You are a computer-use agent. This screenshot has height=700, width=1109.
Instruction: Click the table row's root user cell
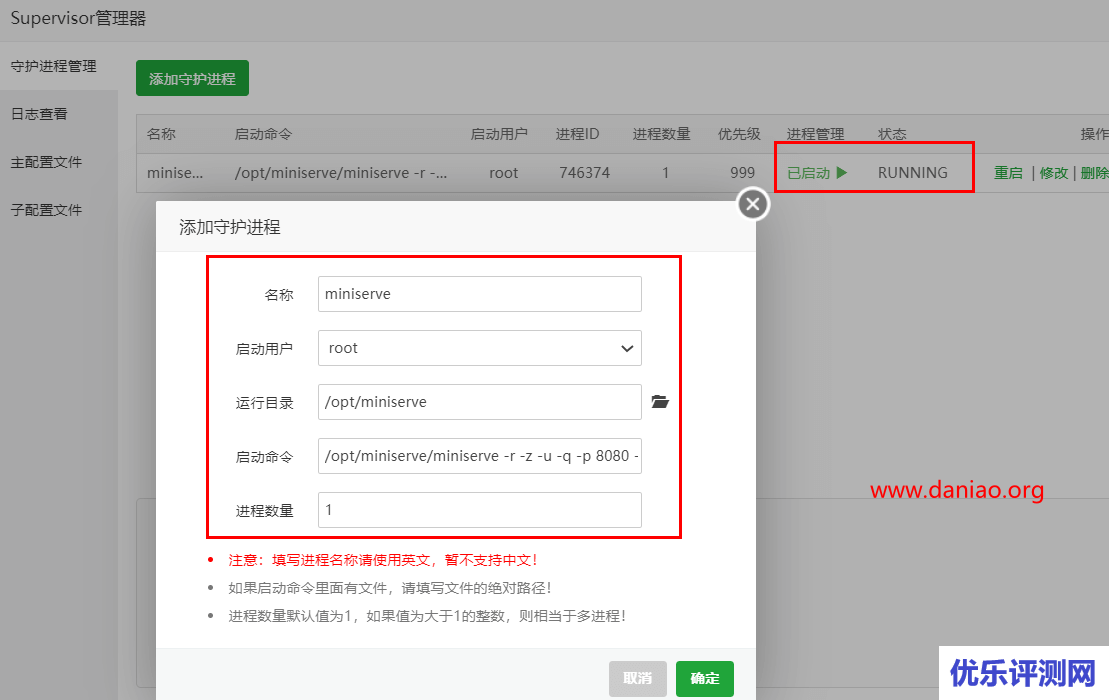point(504,173)
